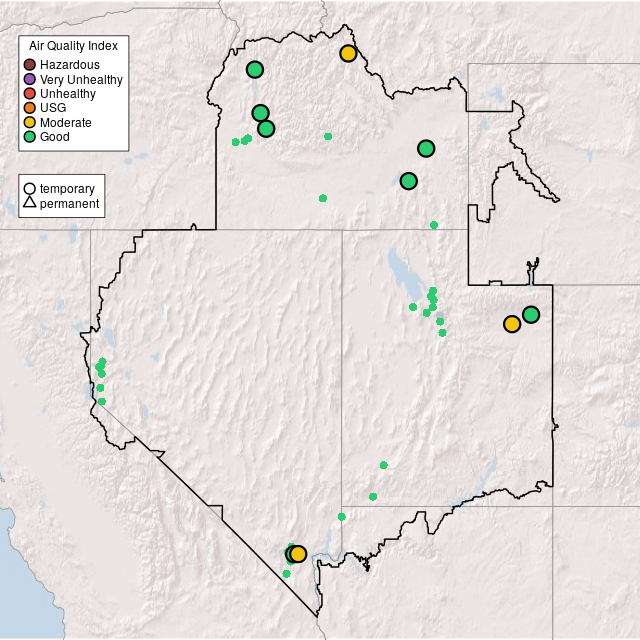Click the permanent triangle symbol in the legend

pyautogui.click(x=30, y=204)
